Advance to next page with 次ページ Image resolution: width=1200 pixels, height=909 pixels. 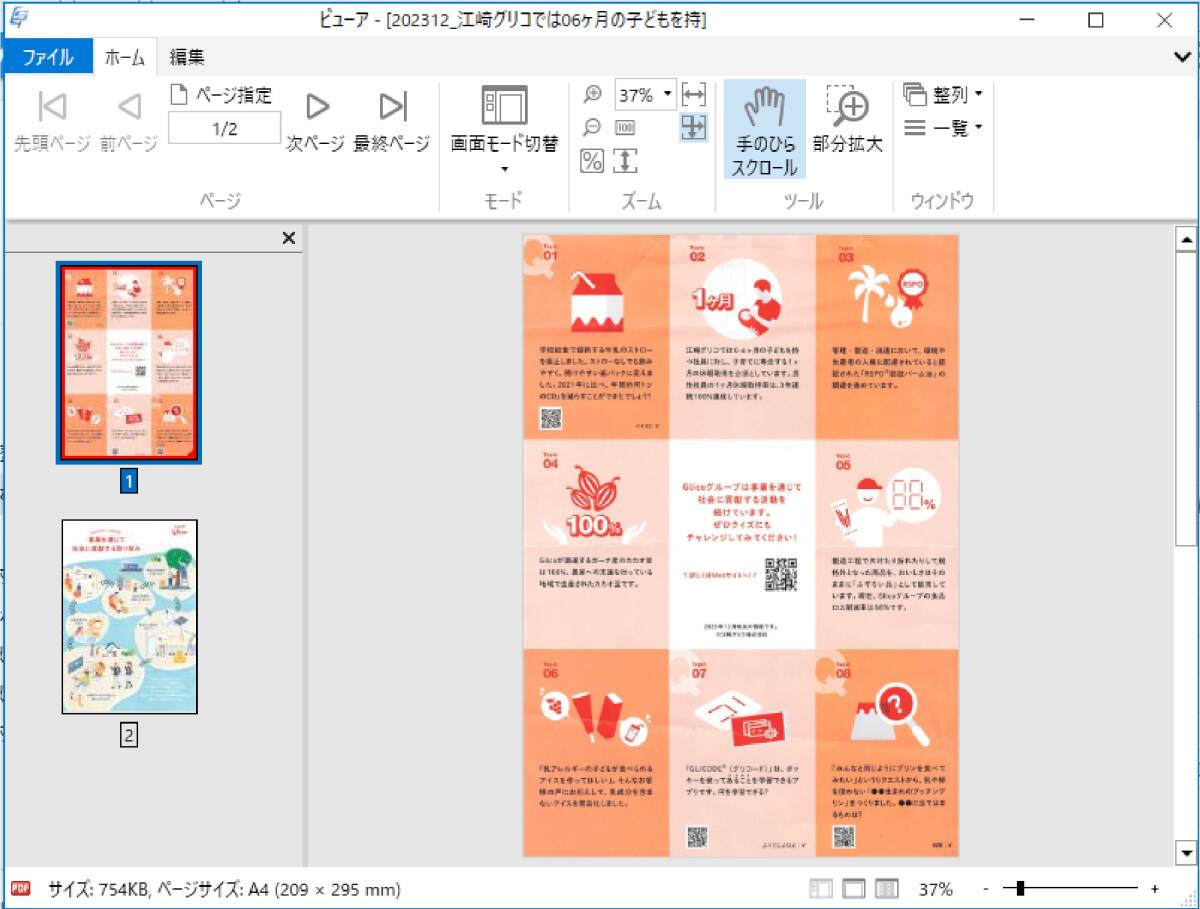316,121
